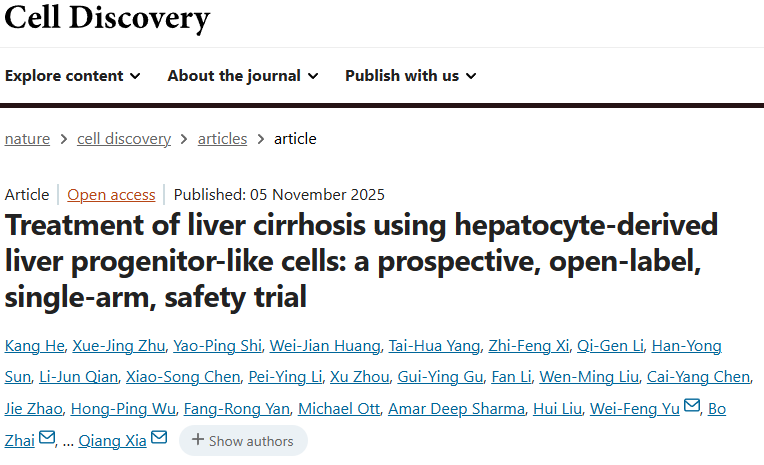Open Amar Deep Sharma author link
The height and width of the screenshot is (465, 764).
pyautogui.click(x=456, y=408)
